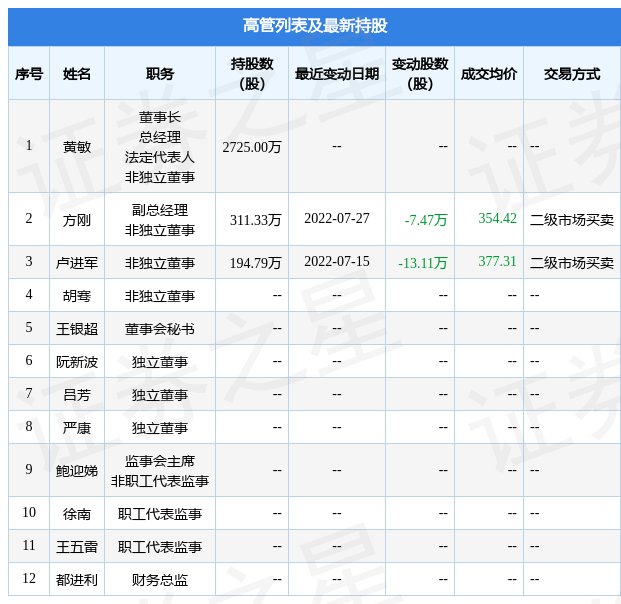621x604 pixels.
Task: Select the name 都进利
Action: (77, 580)
